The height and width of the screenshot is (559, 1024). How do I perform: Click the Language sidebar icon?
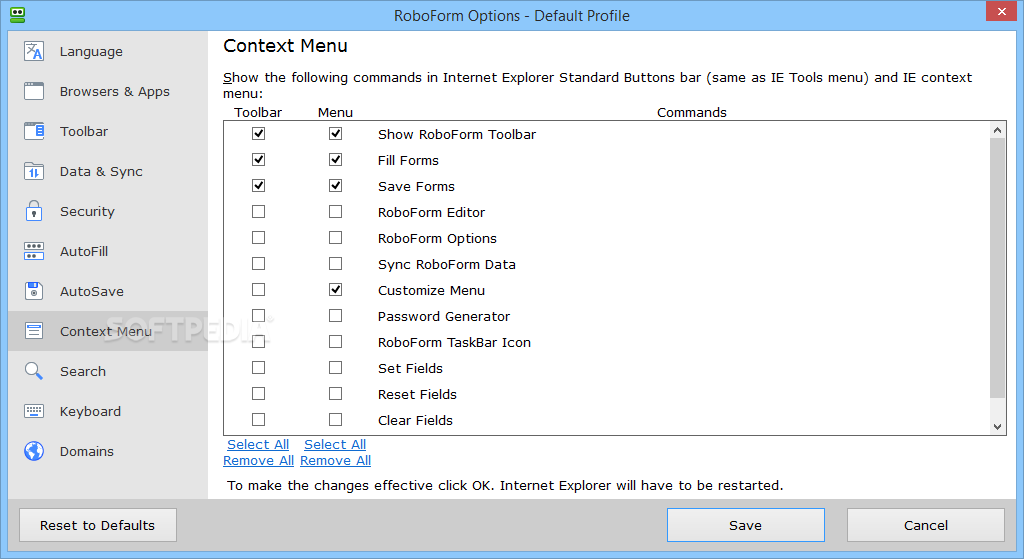pyautogui.click(x=34, y=51)
